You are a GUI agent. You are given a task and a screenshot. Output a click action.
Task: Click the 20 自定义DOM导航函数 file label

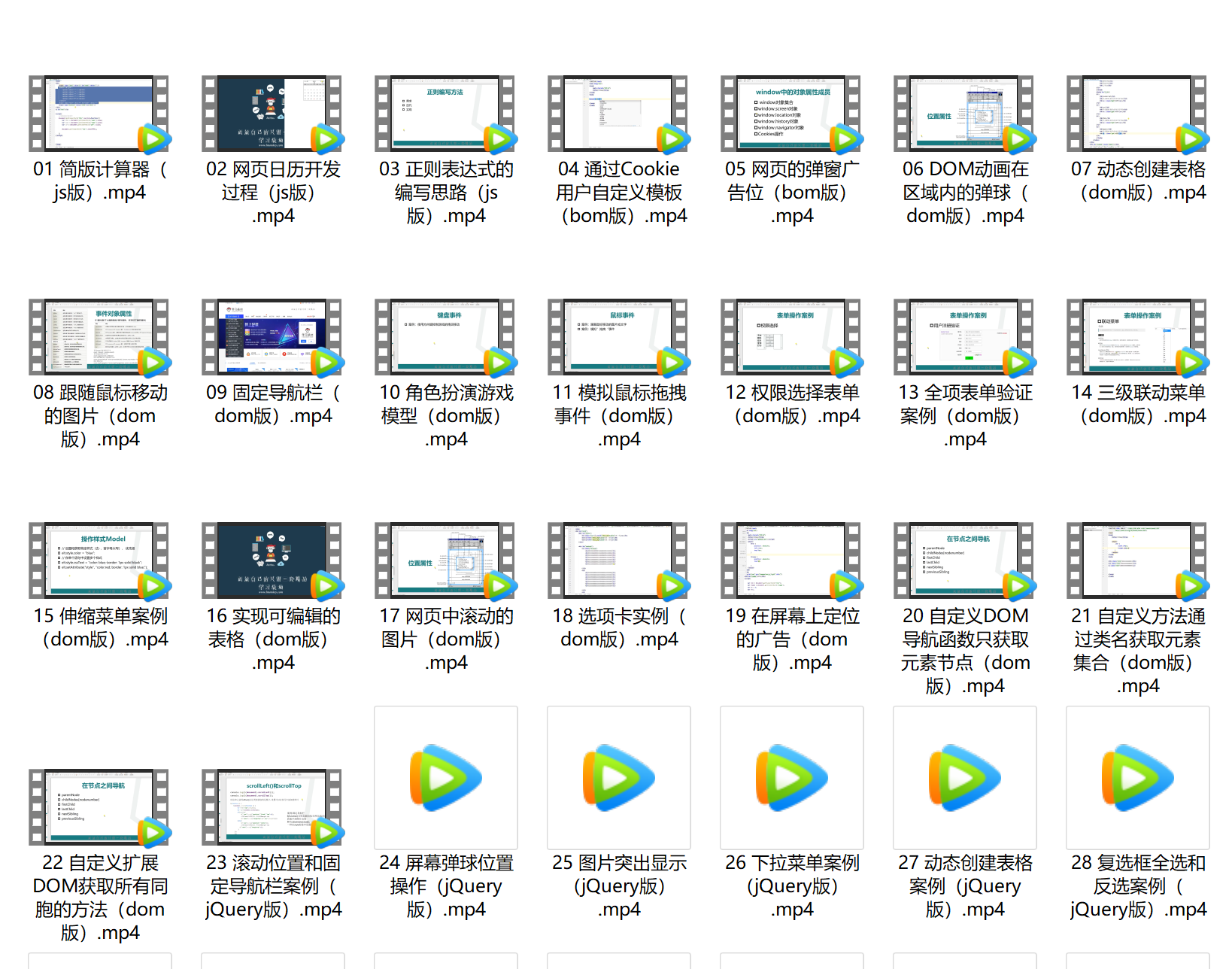click(965, 651)
